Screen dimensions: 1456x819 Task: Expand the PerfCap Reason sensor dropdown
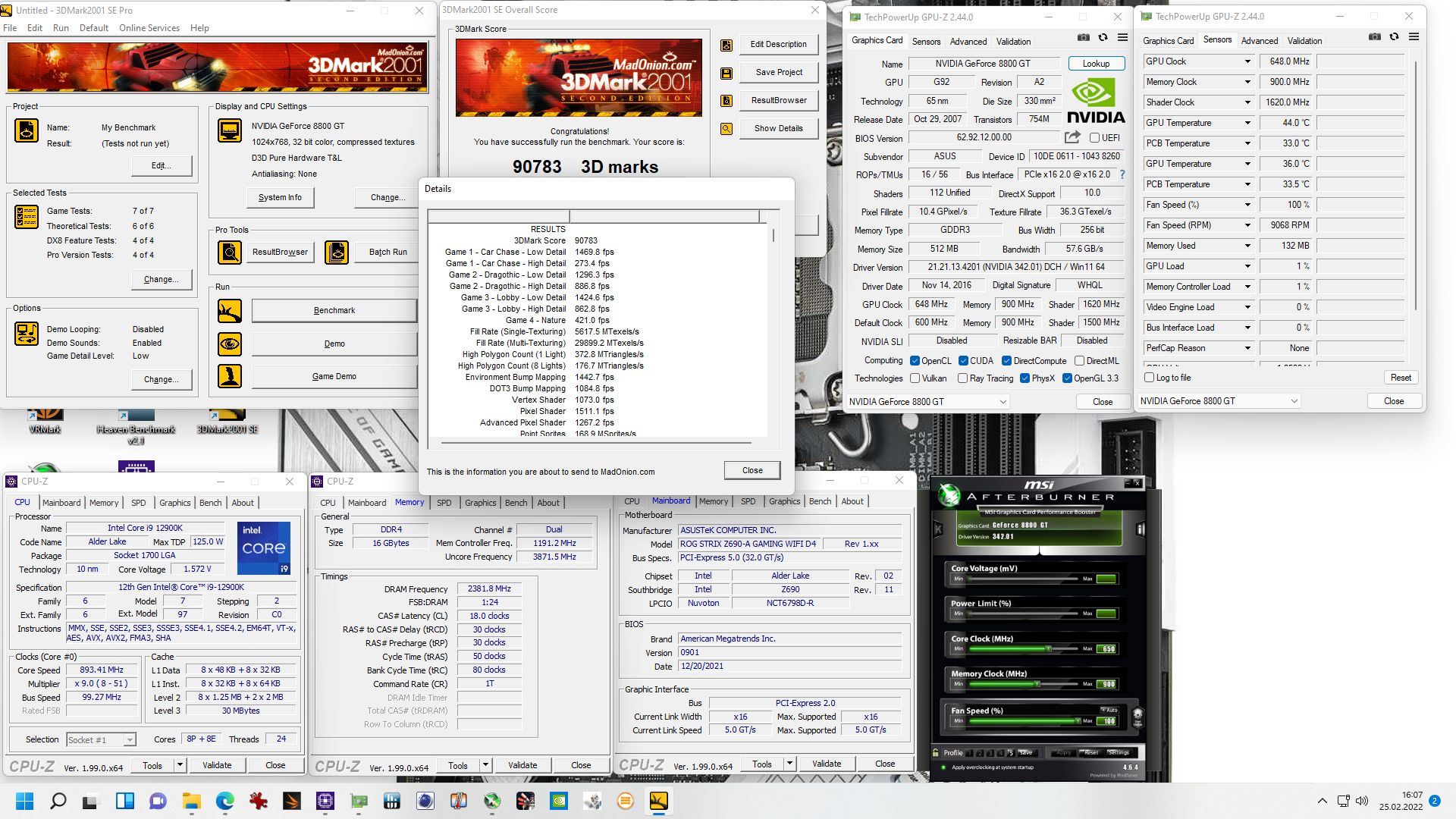click(1247, 348)
